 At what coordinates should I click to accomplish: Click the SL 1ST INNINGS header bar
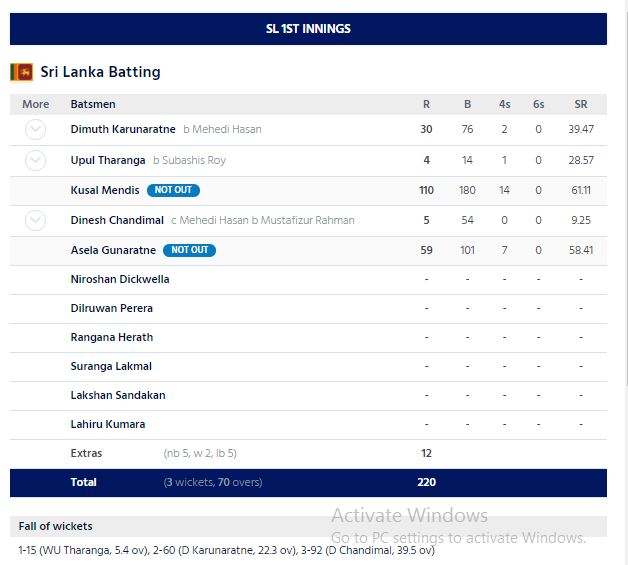pyautogui.click(x=308, y=29)
